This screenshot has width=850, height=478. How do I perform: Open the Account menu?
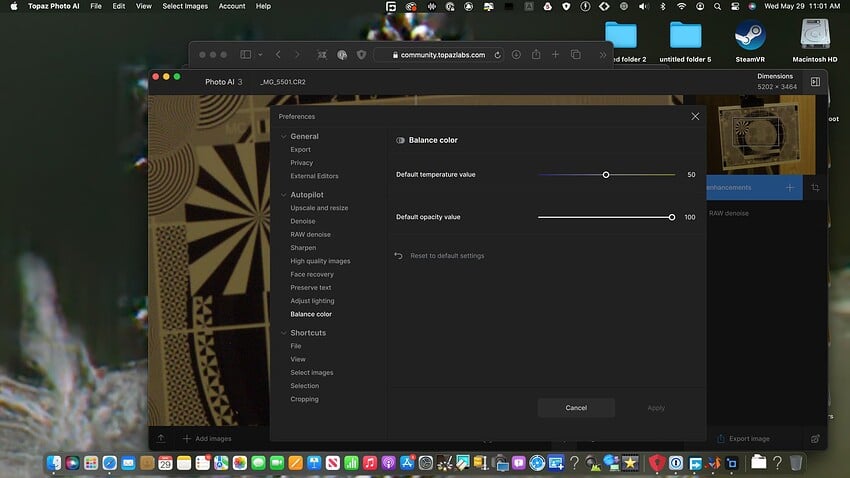232,7
